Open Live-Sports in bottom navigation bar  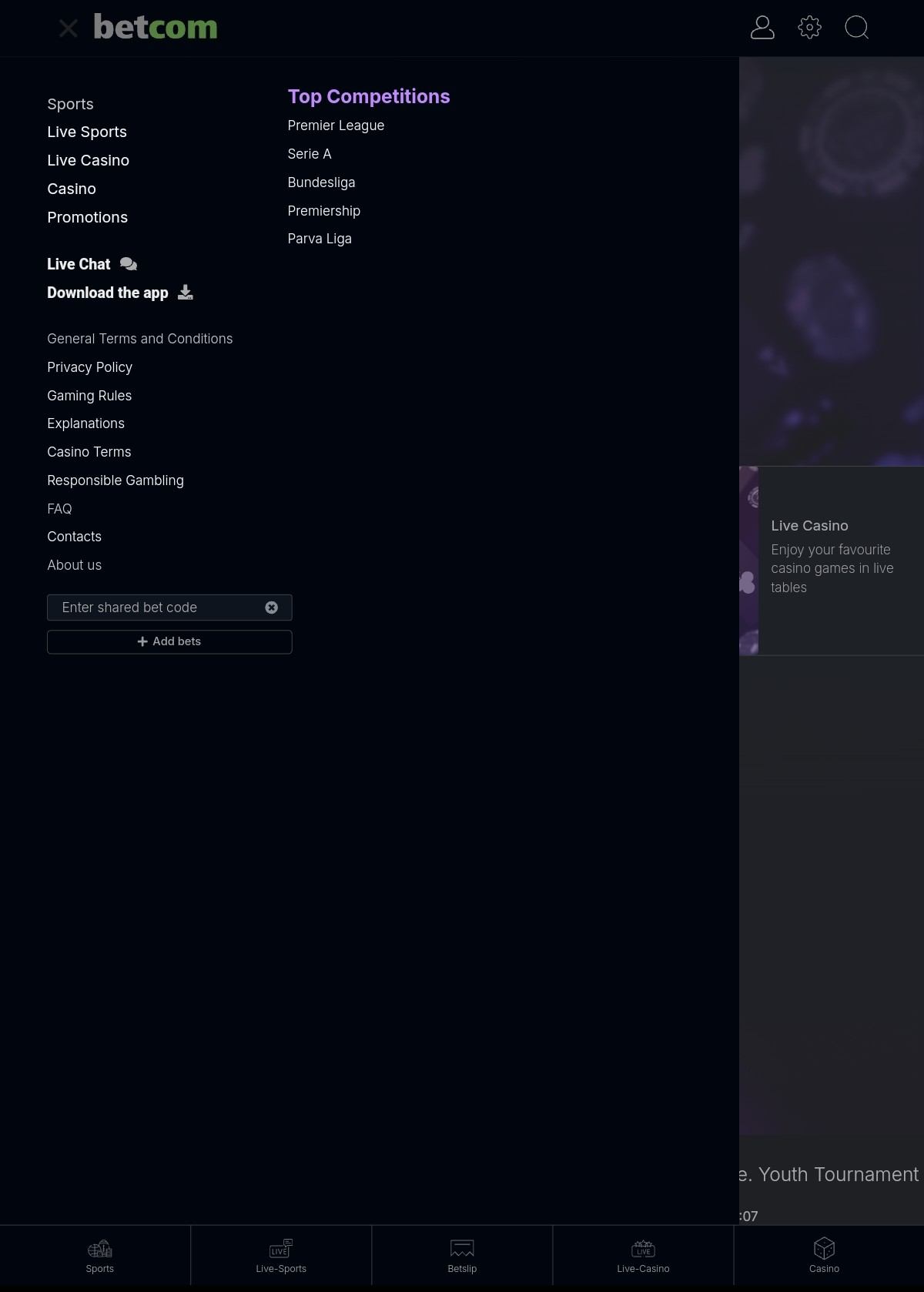point(281,1256)
